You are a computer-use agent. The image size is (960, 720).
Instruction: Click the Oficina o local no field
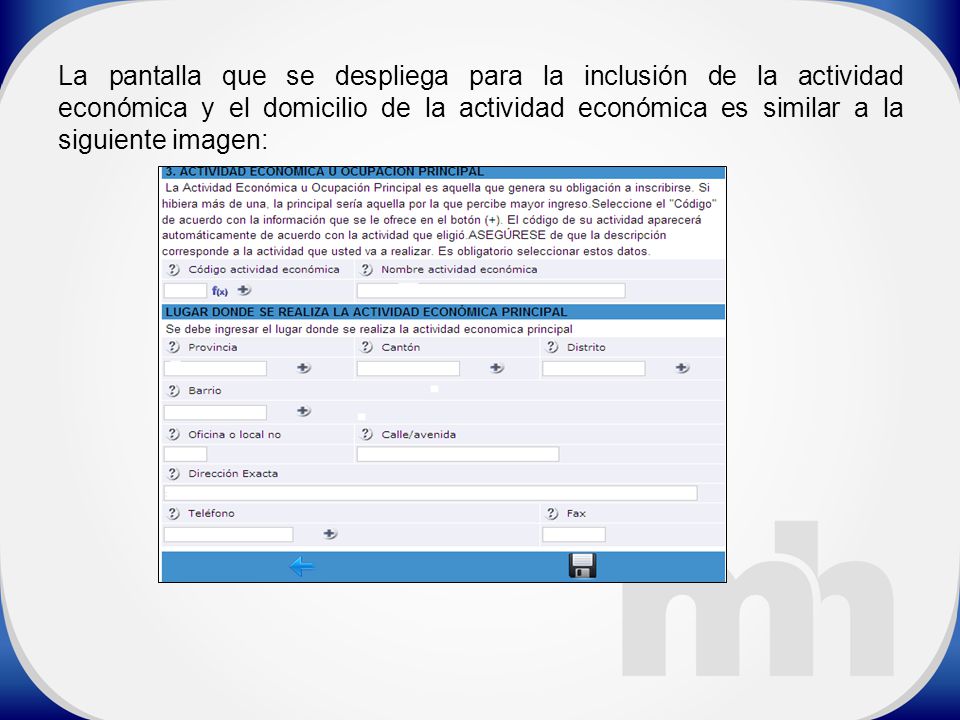[x=186, y=454]
